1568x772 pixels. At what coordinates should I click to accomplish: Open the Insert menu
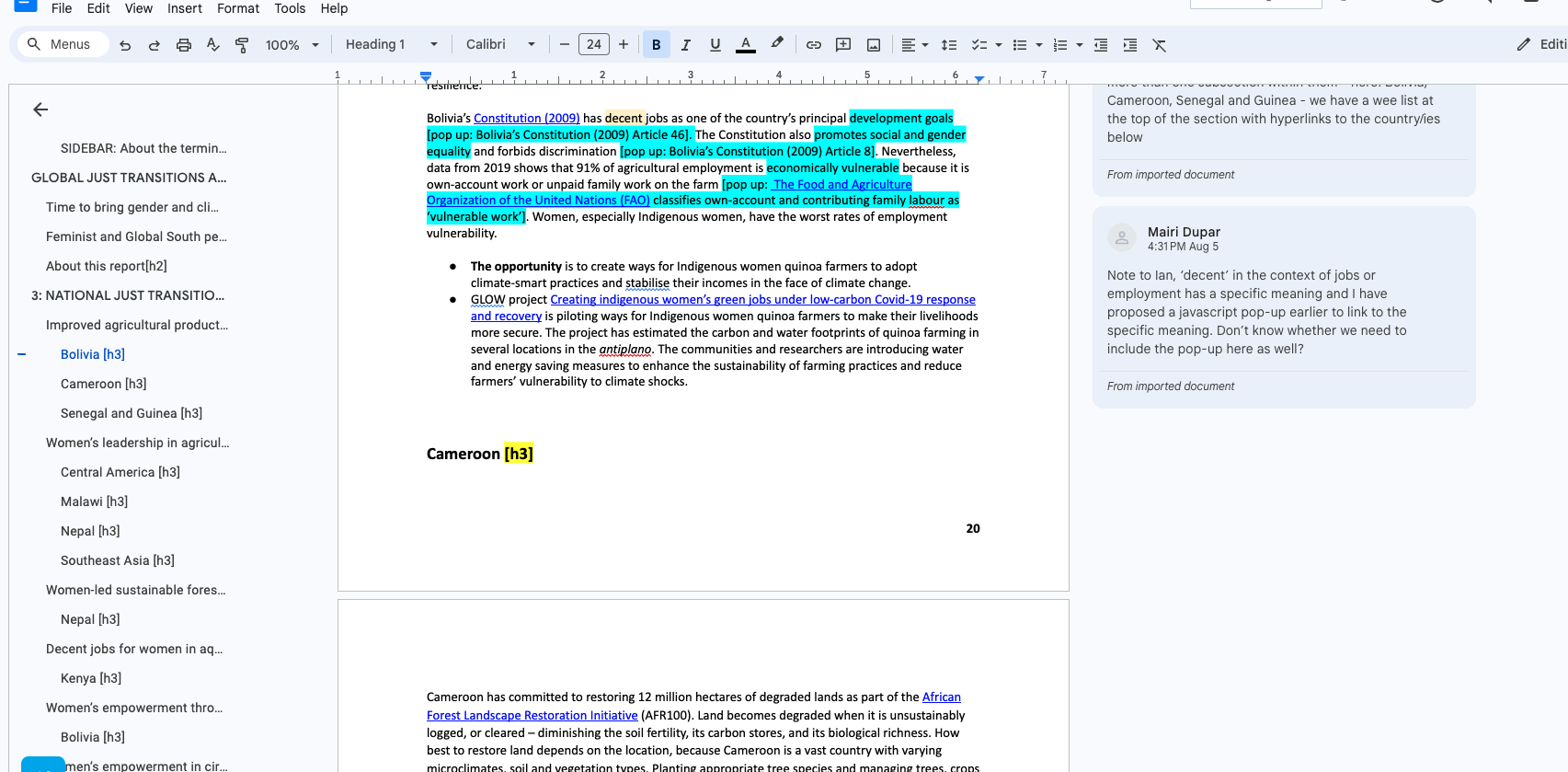point(185,8)
